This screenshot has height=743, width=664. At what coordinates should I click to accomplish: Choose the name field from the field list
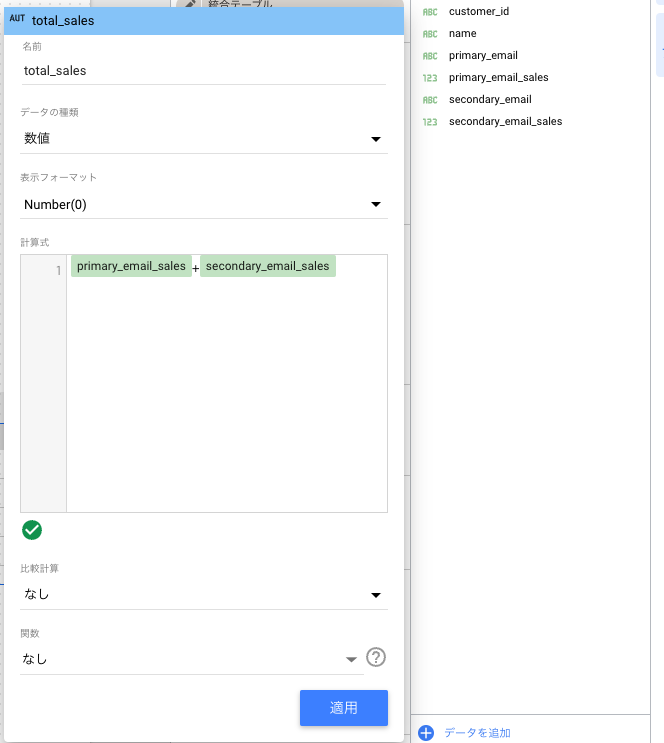[x=462, y=34]
